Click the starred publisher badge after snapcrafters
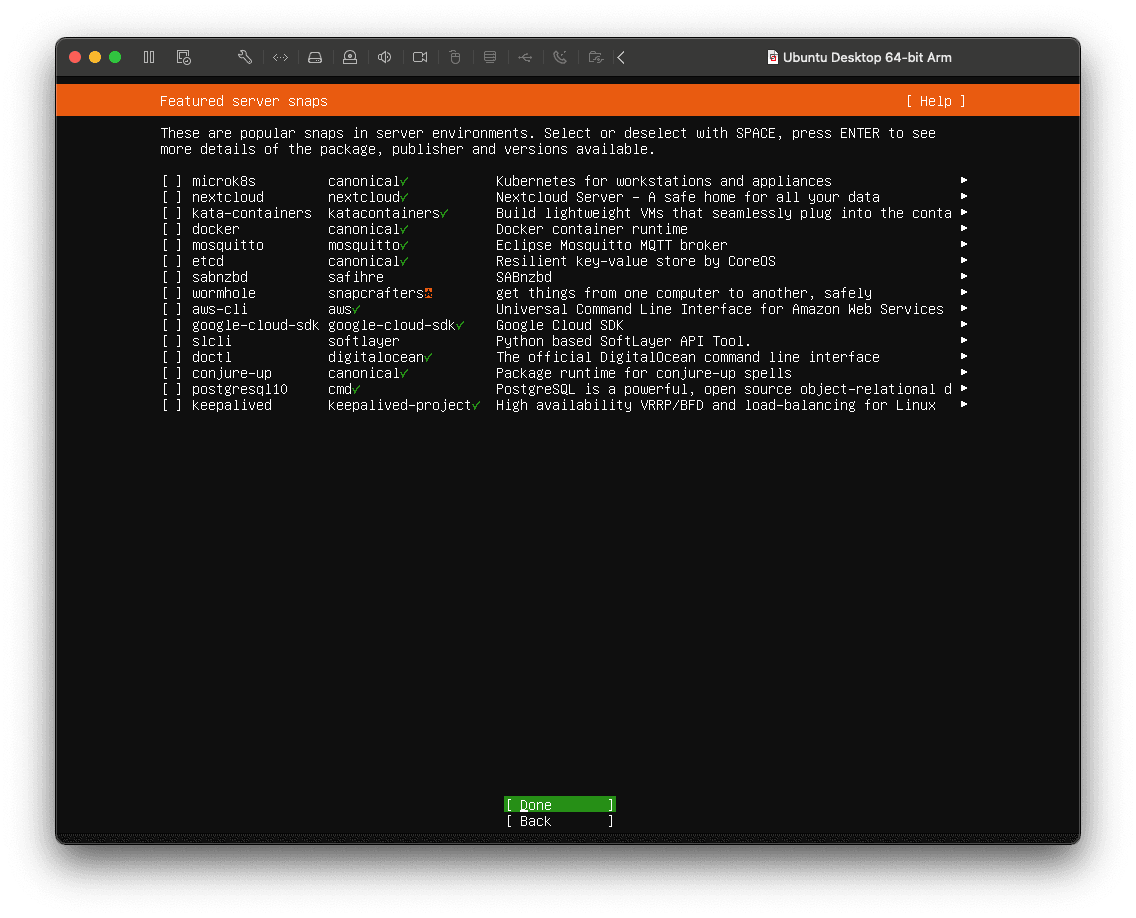 tap(428, 293)
